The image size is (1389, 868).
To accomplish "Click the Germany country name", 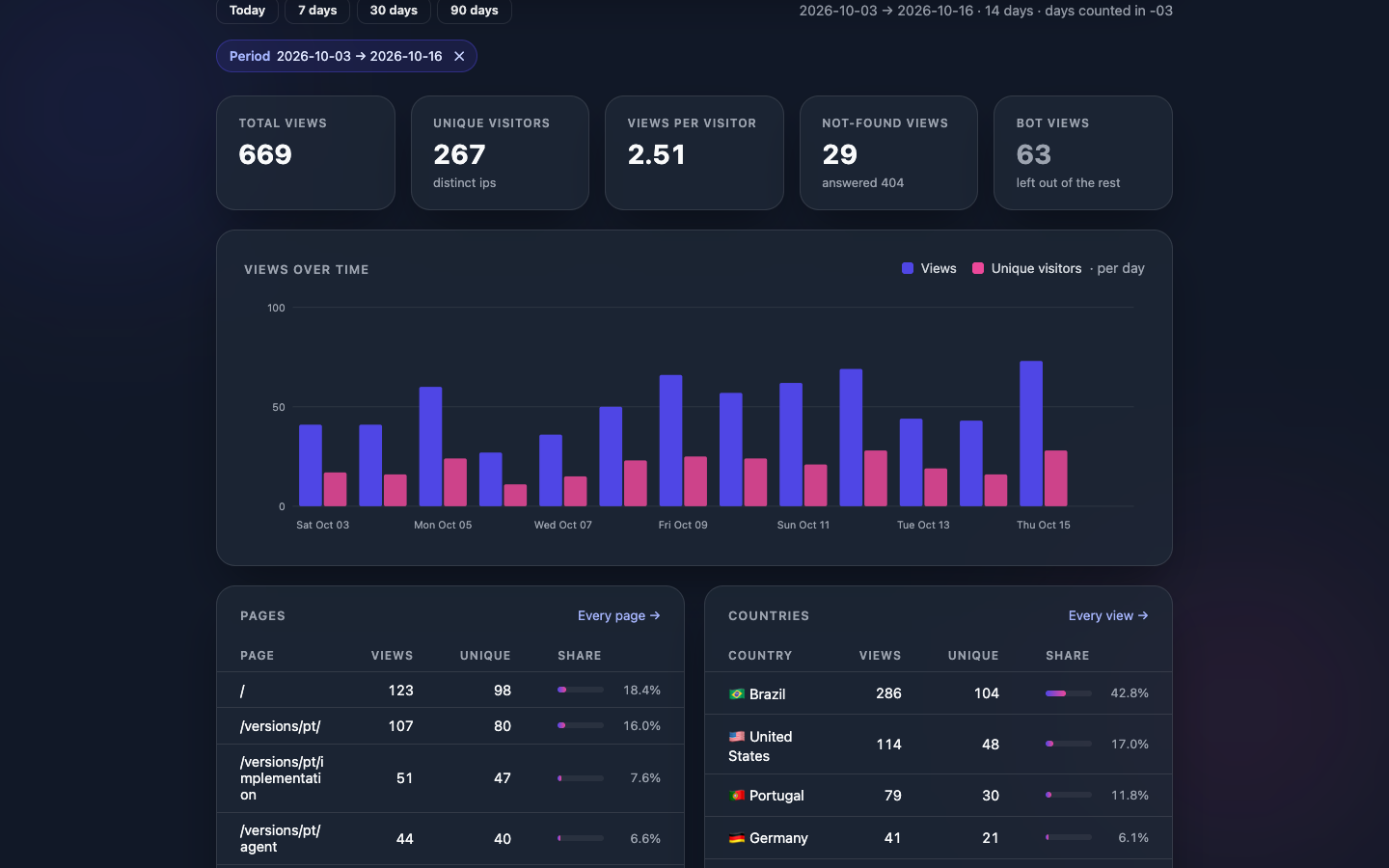I will (x=778, y=838).
